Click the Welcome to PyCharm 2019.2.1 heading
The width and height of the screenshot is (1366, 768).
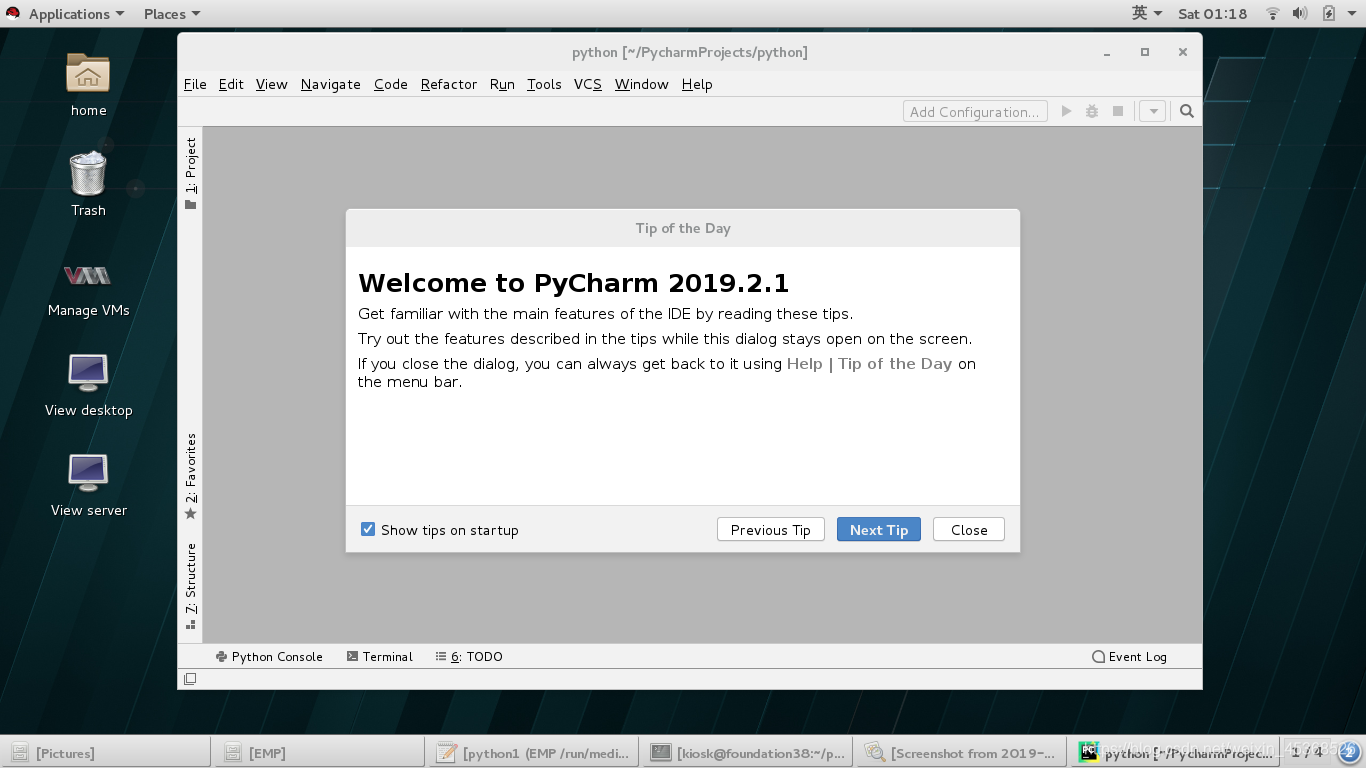point(574,283)
